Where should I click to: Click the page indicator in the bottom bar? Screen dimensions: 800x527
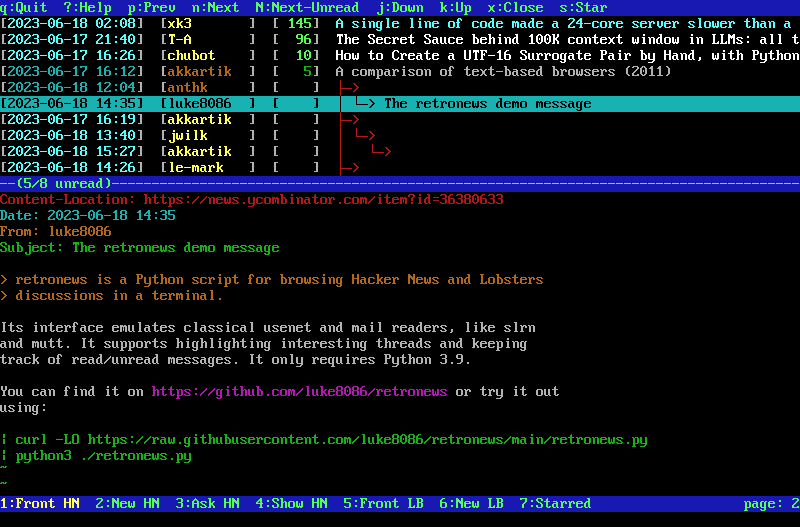pos(771,504)
